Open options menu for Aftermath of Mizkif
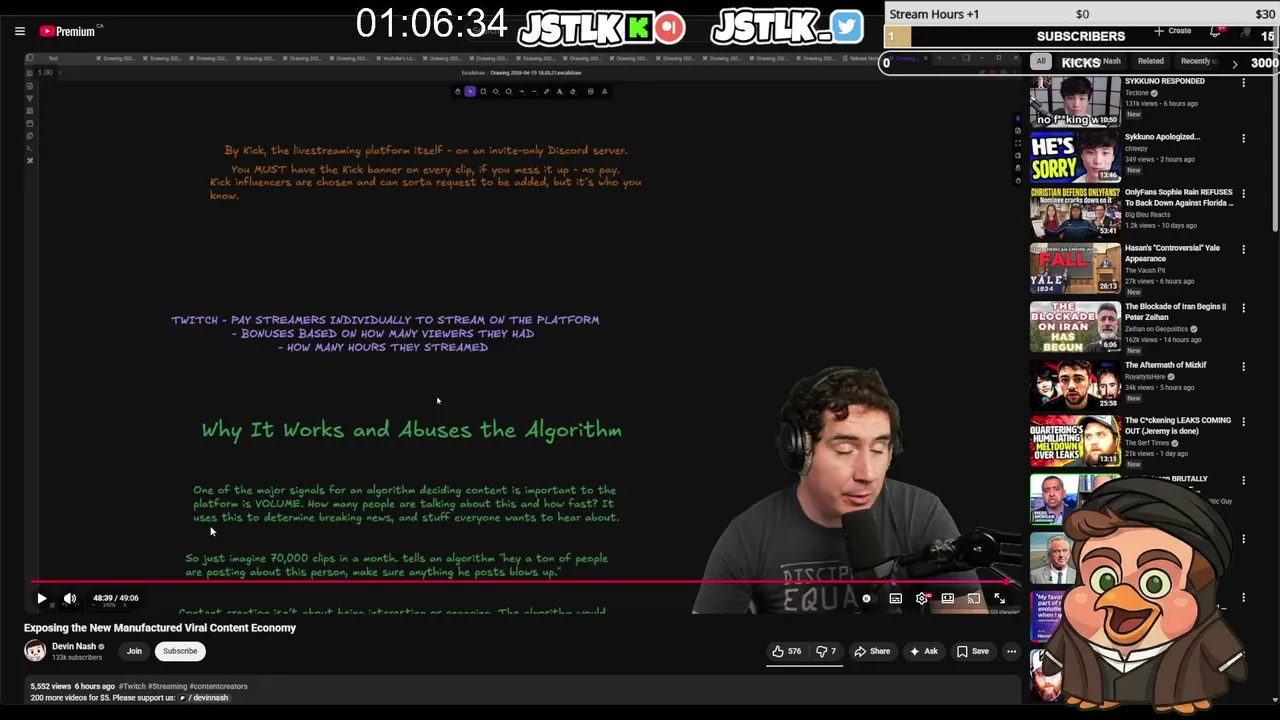The image size is (1280, 720). pos(1243,366)
